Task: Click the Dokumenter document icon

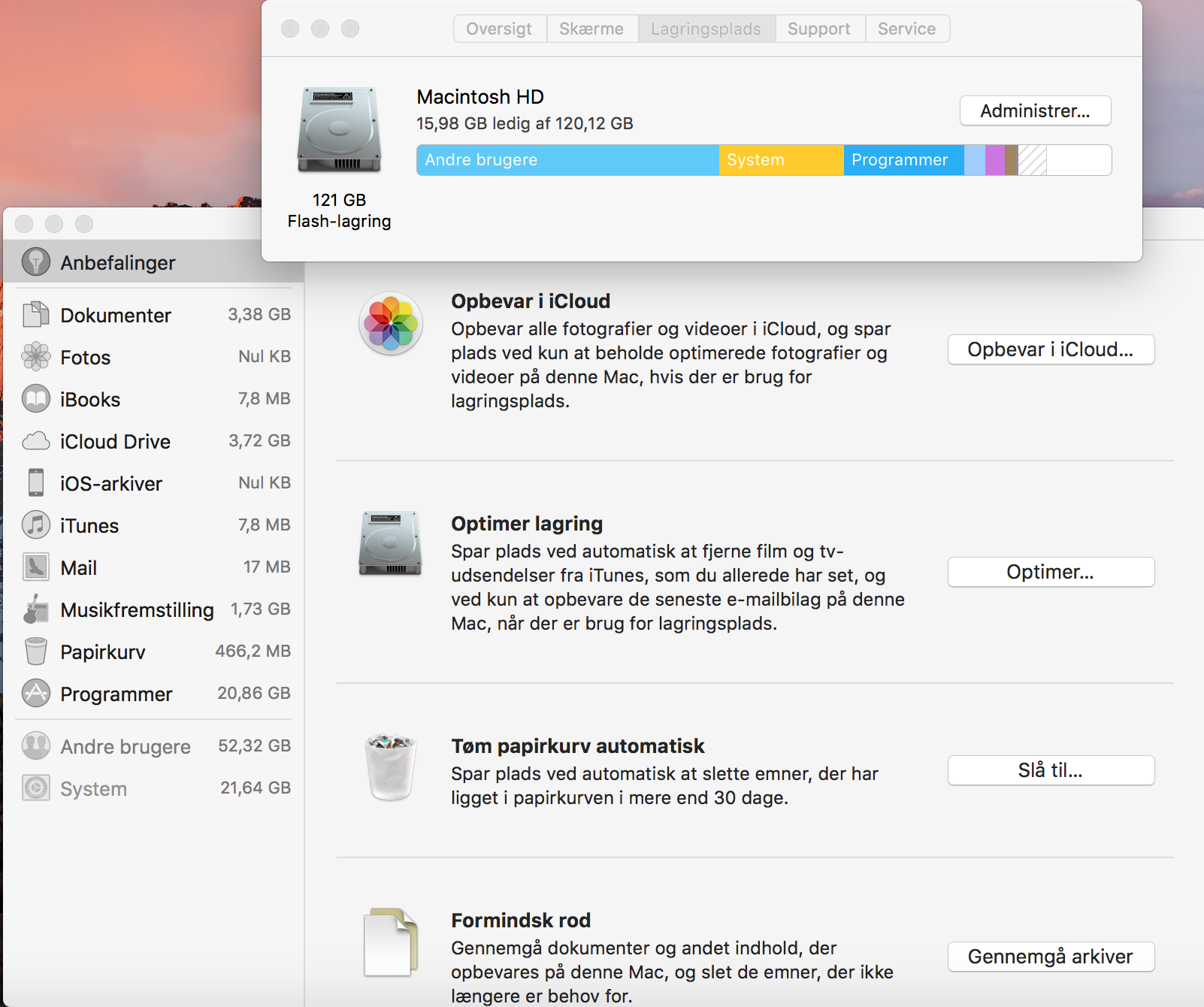Action: point(36,315)
